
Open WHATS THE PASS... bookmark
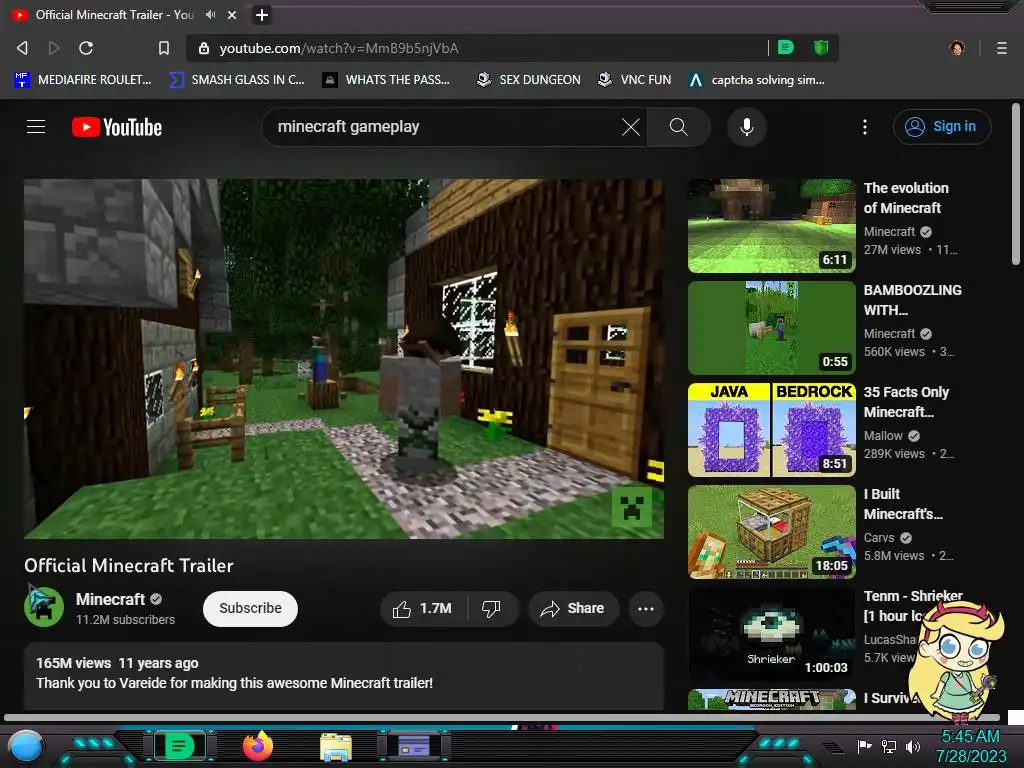pos(386,80)
